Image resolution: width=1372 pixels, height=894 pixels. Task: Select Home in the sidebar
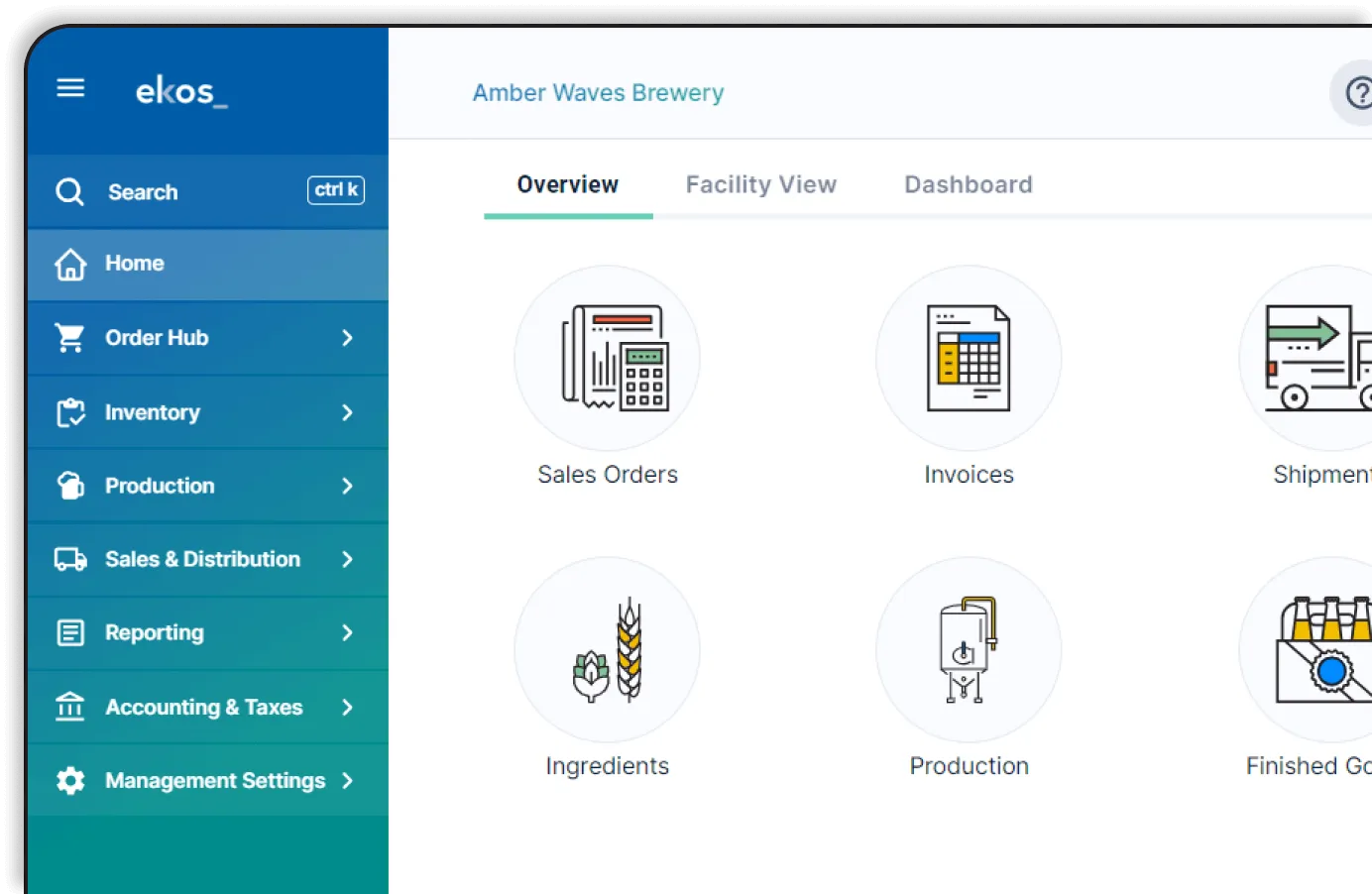click(208, 265)
